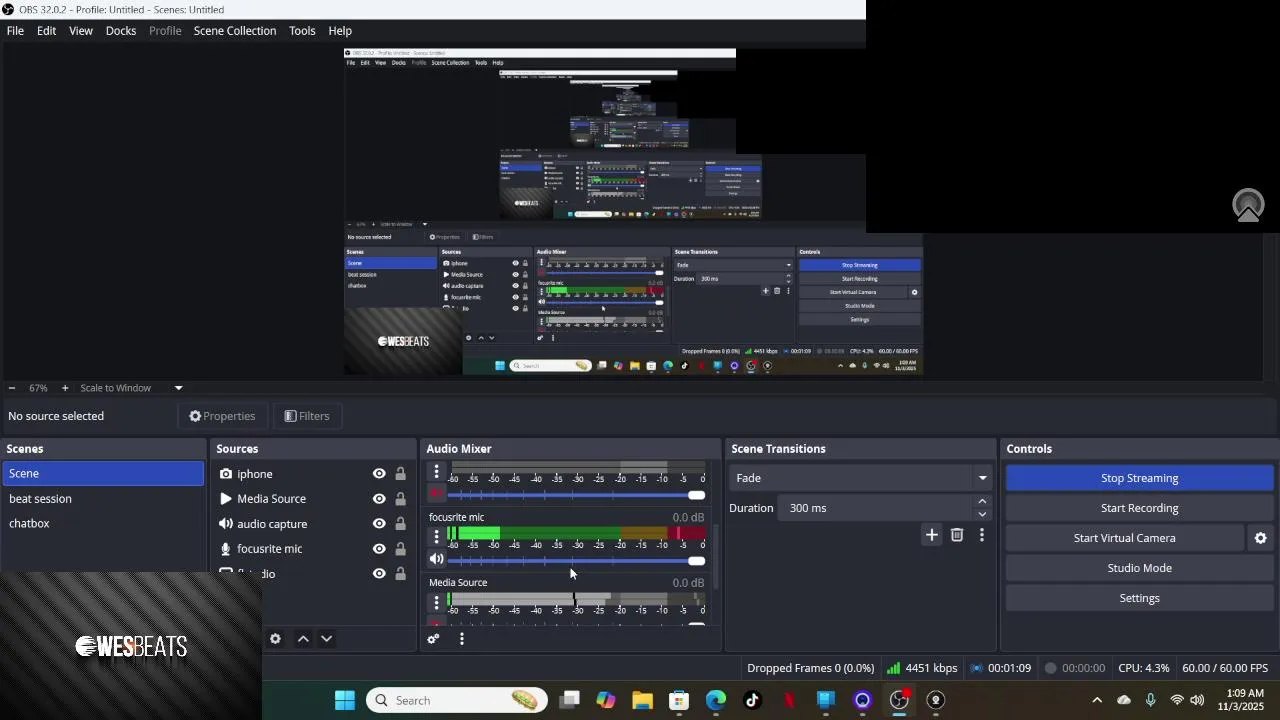Click the Properties button
Image resolution: width=1280 pixels, height=720 pixels.
222,416
